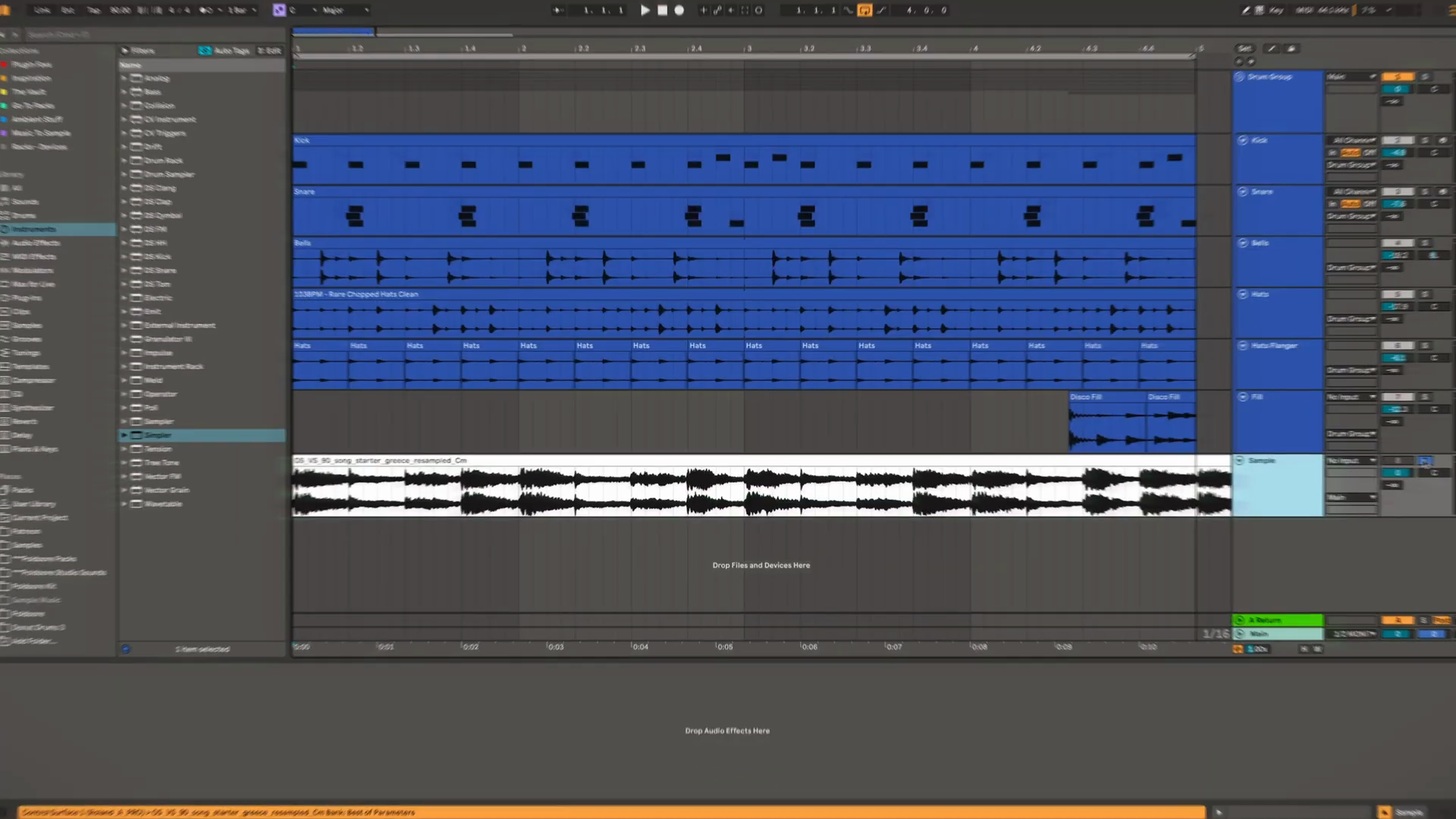Image resolution: width=1456 pixels, height=819 pixels.
Task: Click the Arrangement Record button
Action: [x=679, y=11]
